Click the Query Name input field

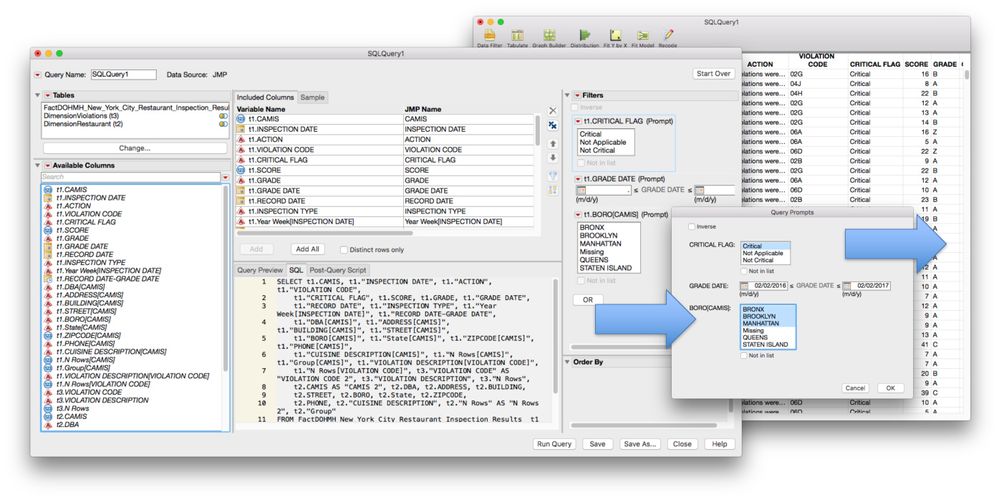pos(124,75)
